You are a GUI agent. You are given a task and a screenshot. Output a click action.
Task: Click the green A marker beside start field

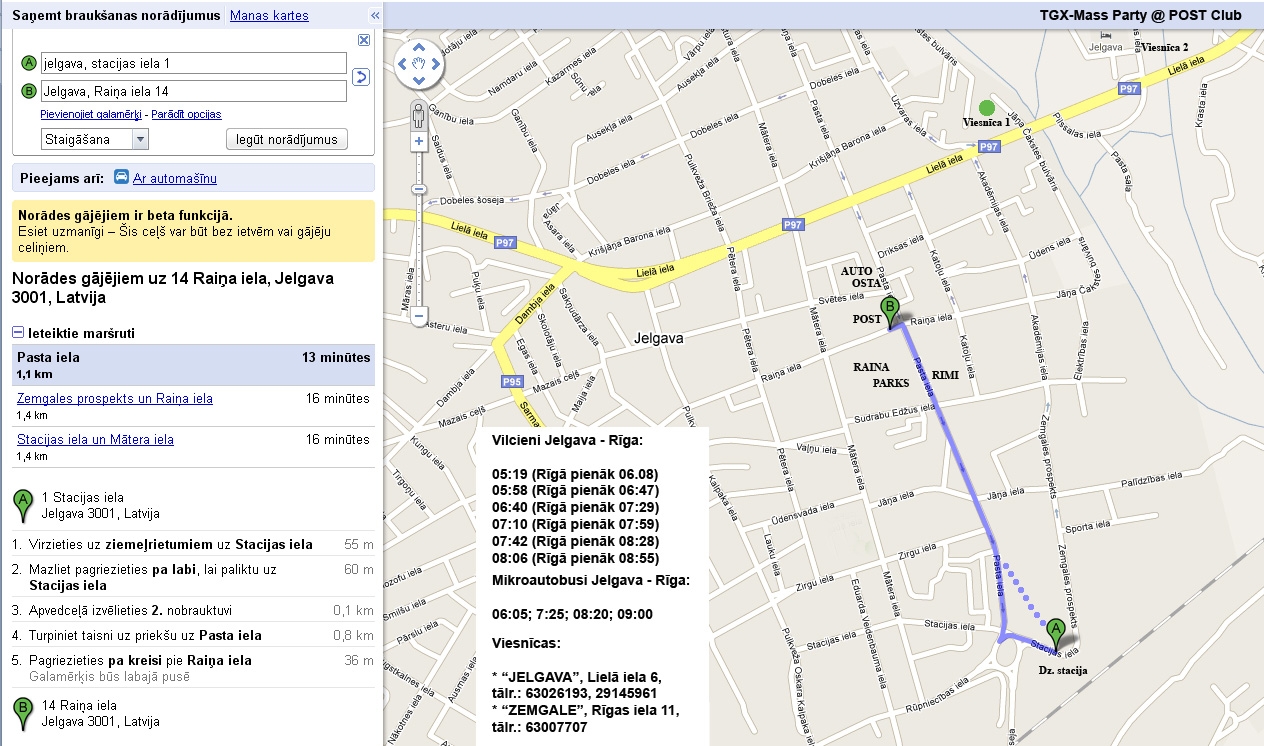click(29, 62)
